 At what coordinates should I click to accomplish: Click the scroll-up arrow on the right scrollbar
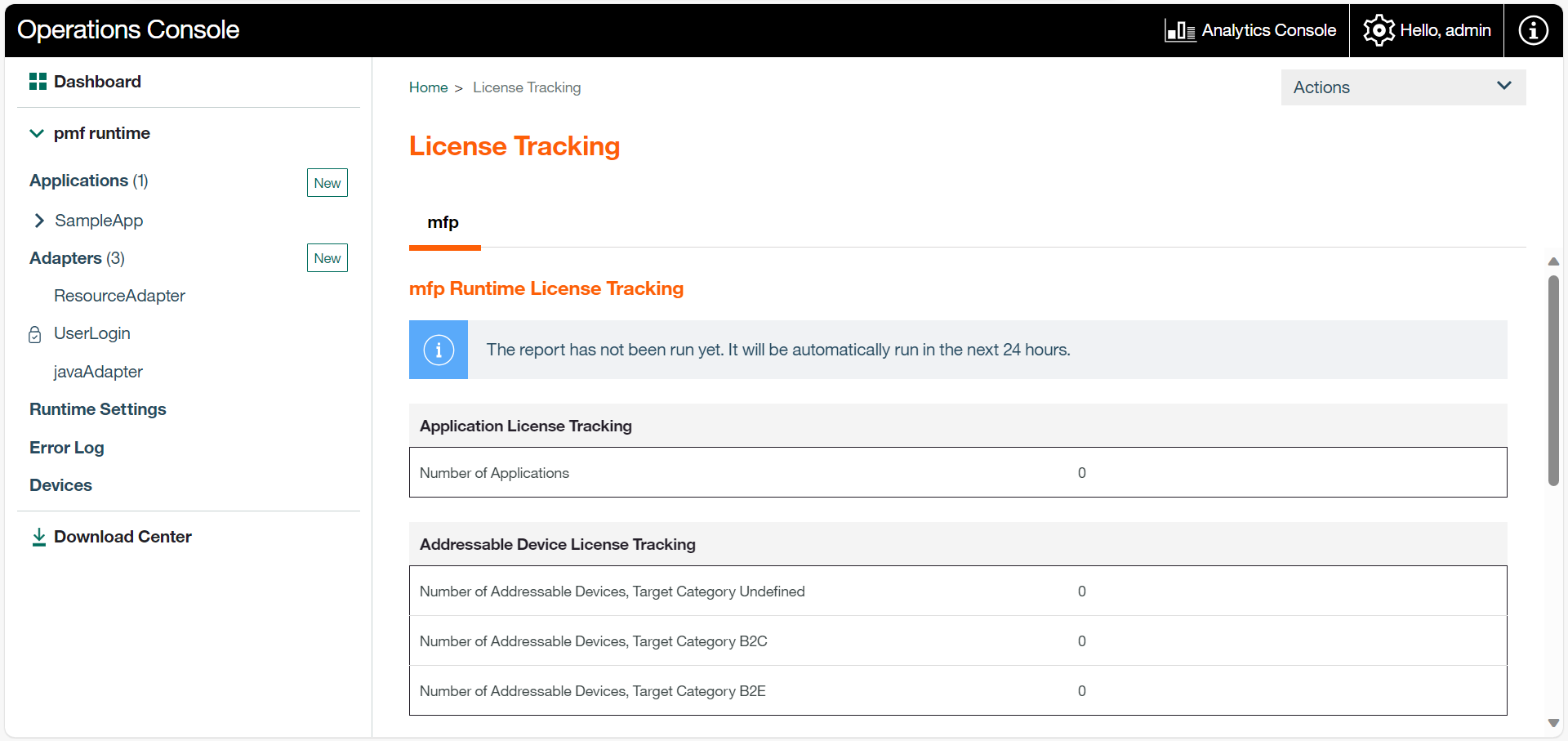pos(1554,261)
